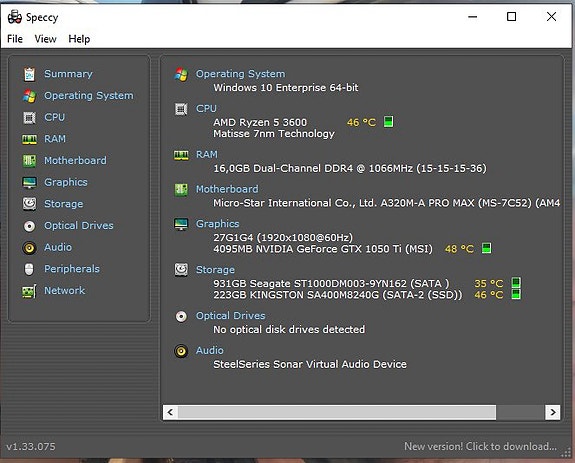The width and height of the screenshot is (575, 463).
Task: Maximize the Speccy window
Action: pyautogui.click(x=512, y=16)
